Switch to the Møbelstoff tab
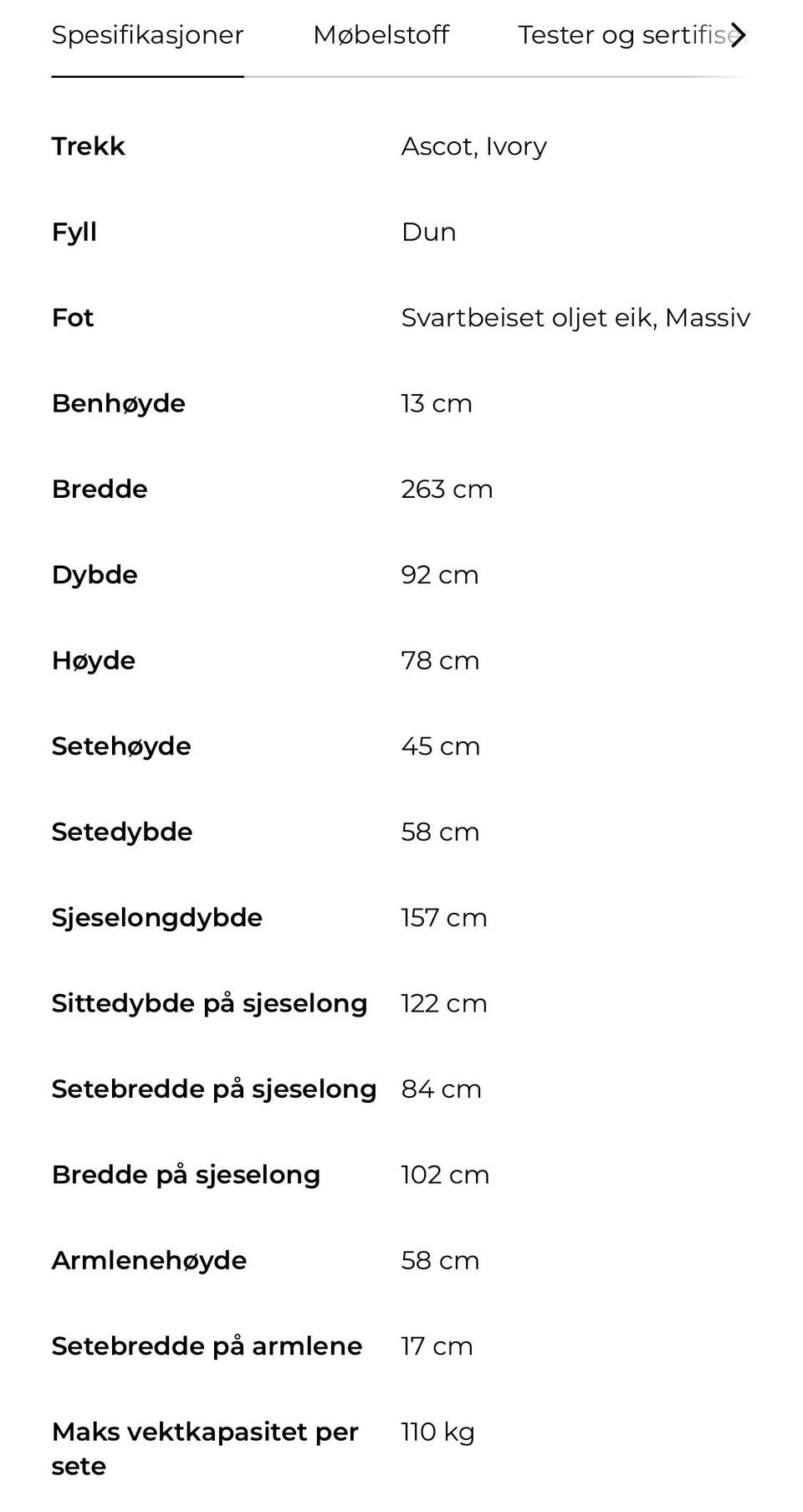 click(x=381, y=35)
